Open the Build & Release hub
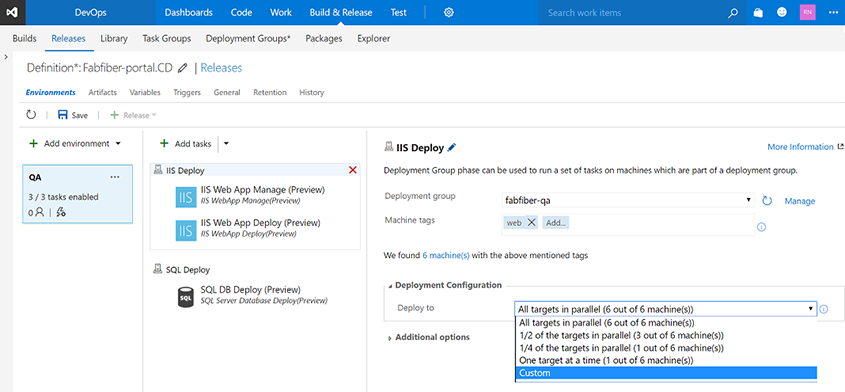 coord(341,12)
